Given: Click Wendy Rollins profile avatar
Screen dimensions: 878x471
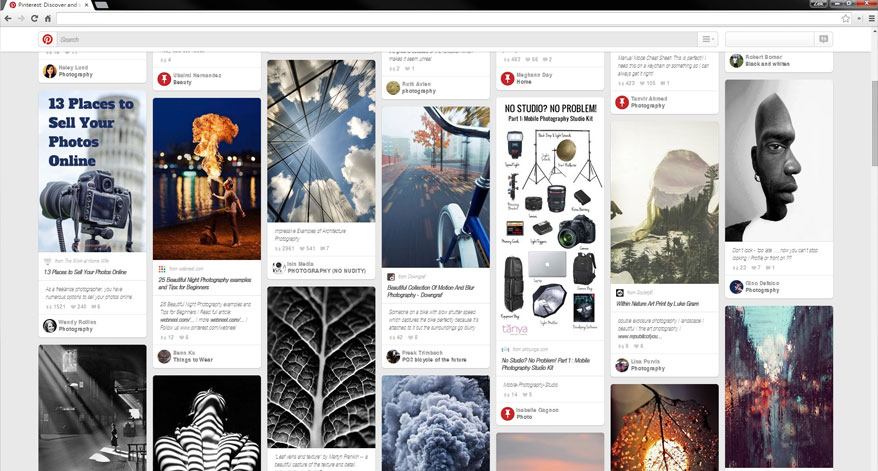Looking at the screenshot, I should click(x=50, y=325).
